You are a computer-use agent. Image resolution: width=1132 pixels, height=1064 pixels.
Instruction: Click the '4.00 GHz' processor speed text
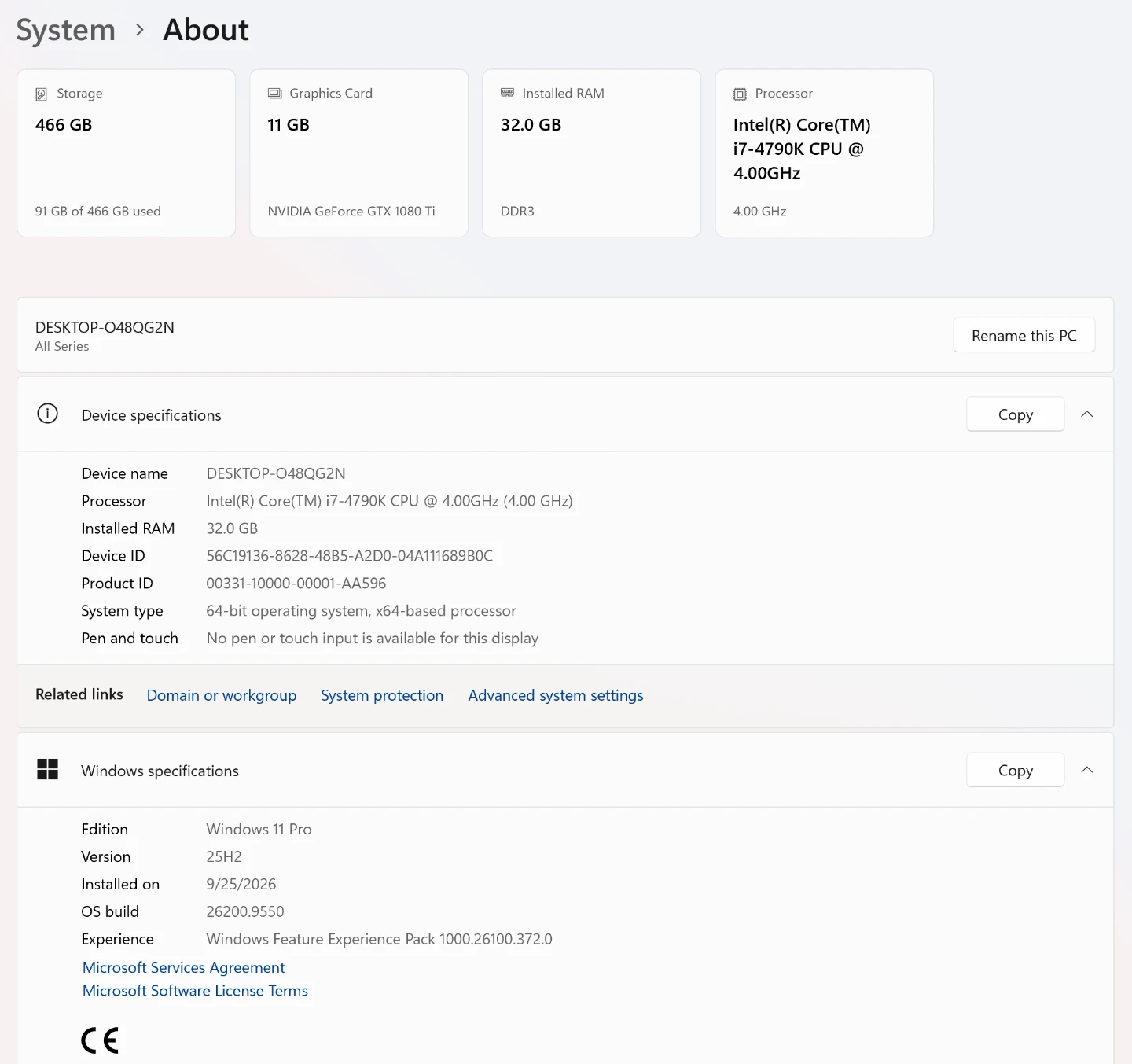click(760, 211)
